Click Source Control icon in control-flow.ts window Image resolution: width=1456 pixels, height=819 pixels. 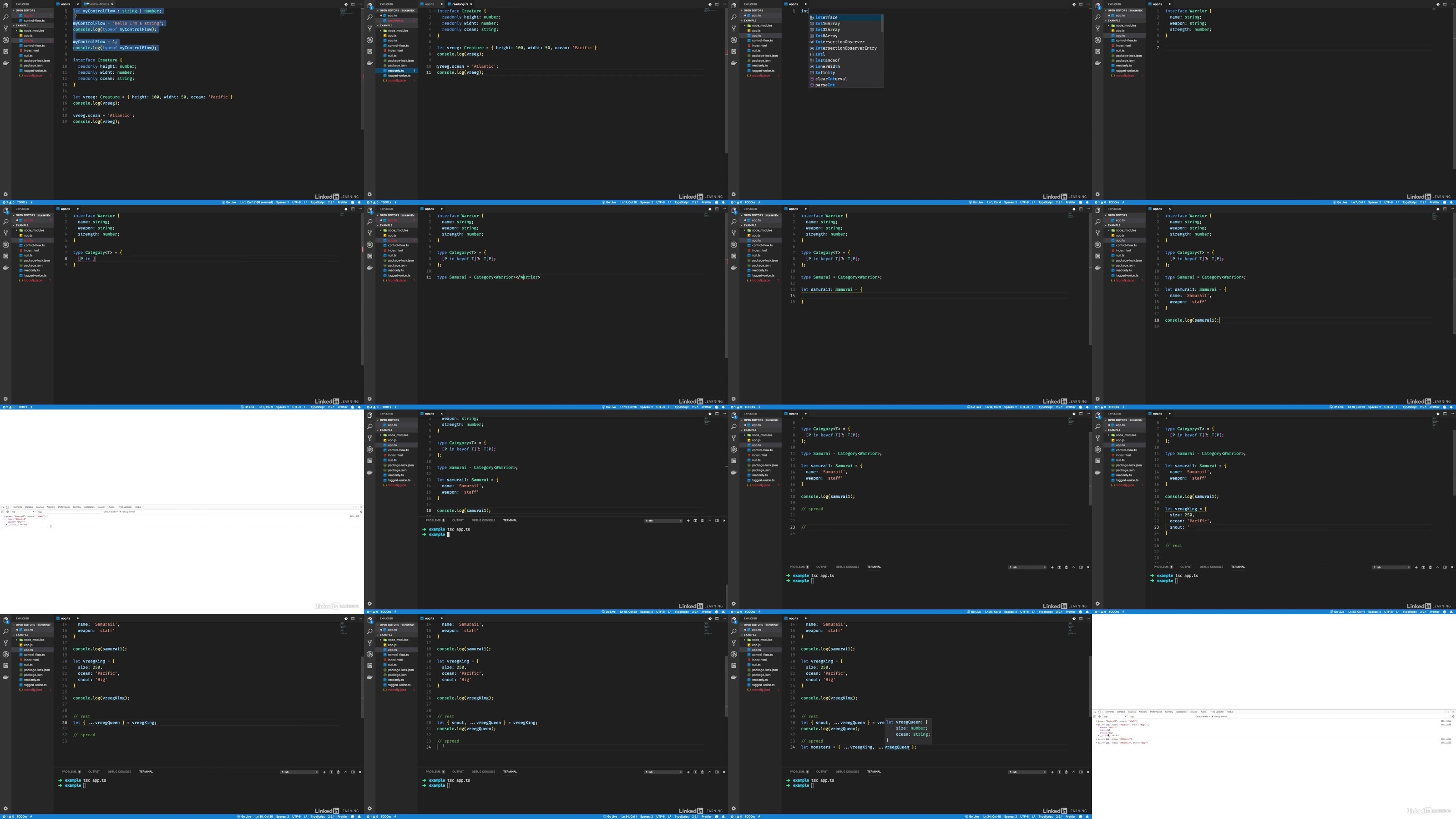coord(5,28)
